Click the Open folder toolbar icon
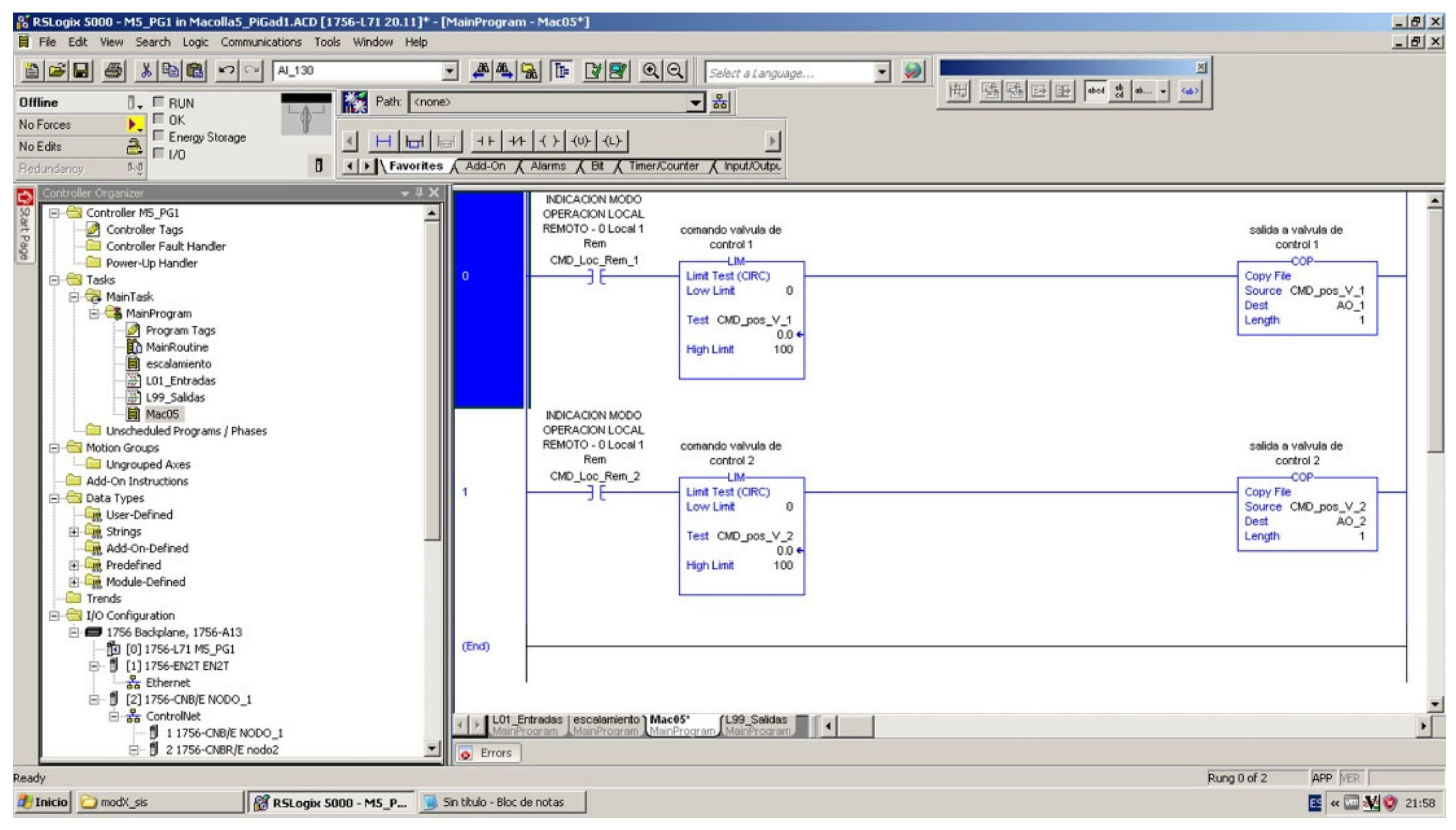Viewport: 1456px width, 830px height. click(56, 71)
